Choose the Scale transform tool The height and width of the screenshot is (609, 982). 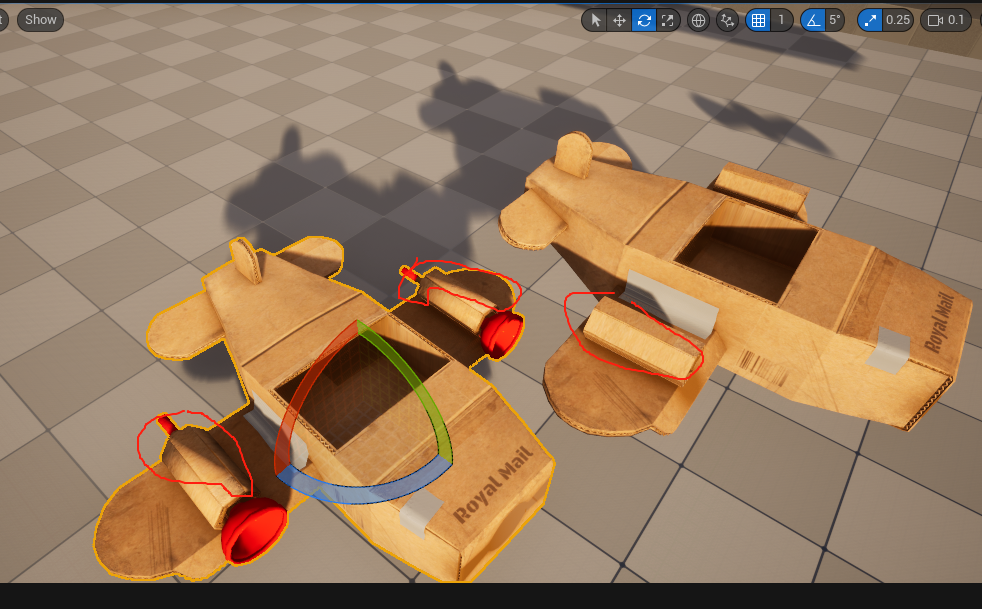tap(667, 20)
